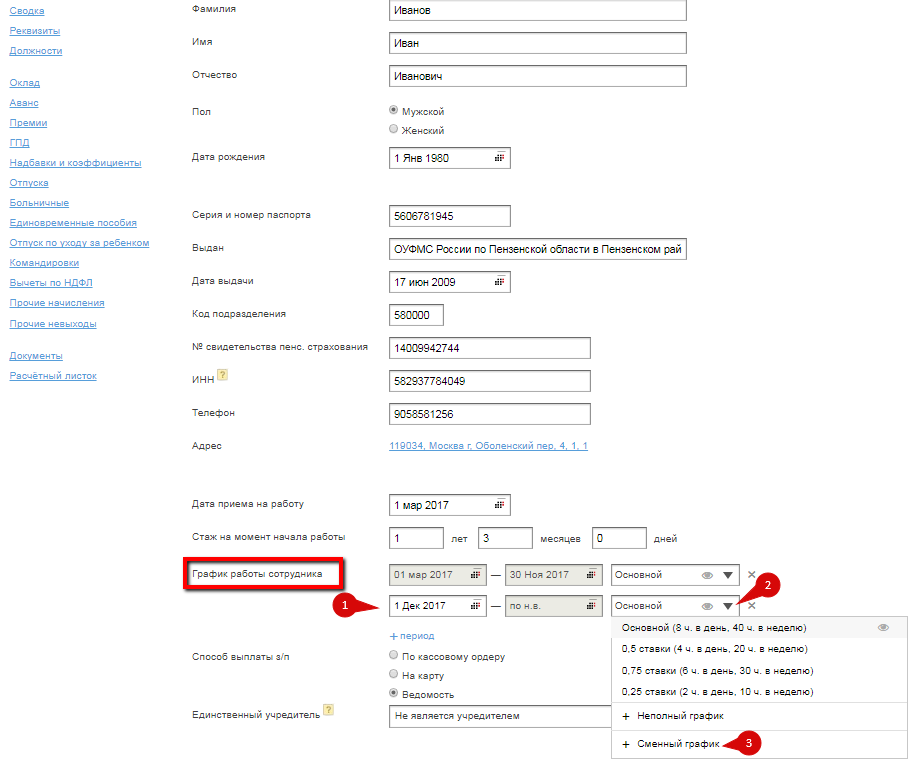Click help question mark next to ИНН

point(222,375)
